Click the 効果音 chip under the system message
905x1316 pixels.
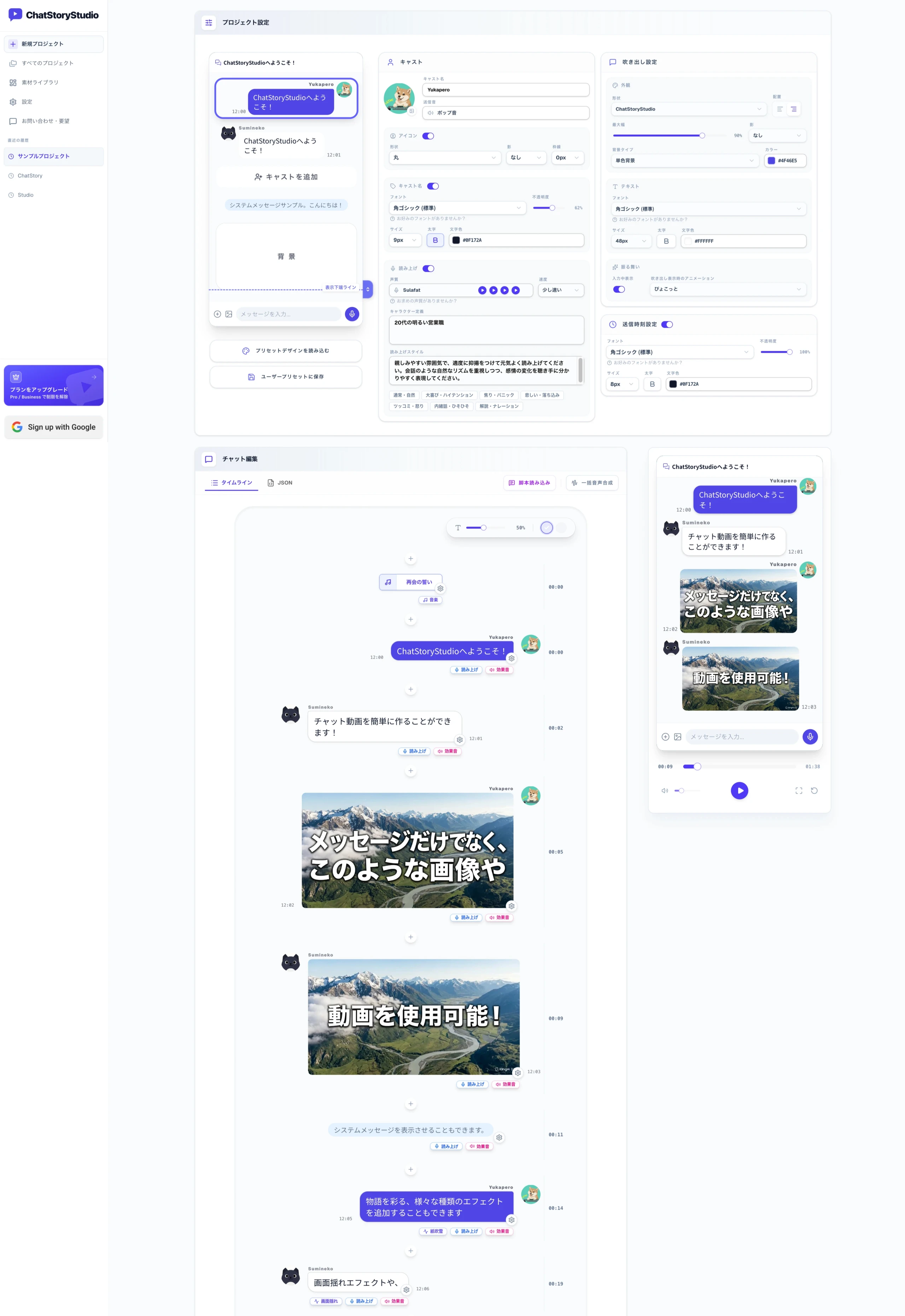coord(480,1146)
